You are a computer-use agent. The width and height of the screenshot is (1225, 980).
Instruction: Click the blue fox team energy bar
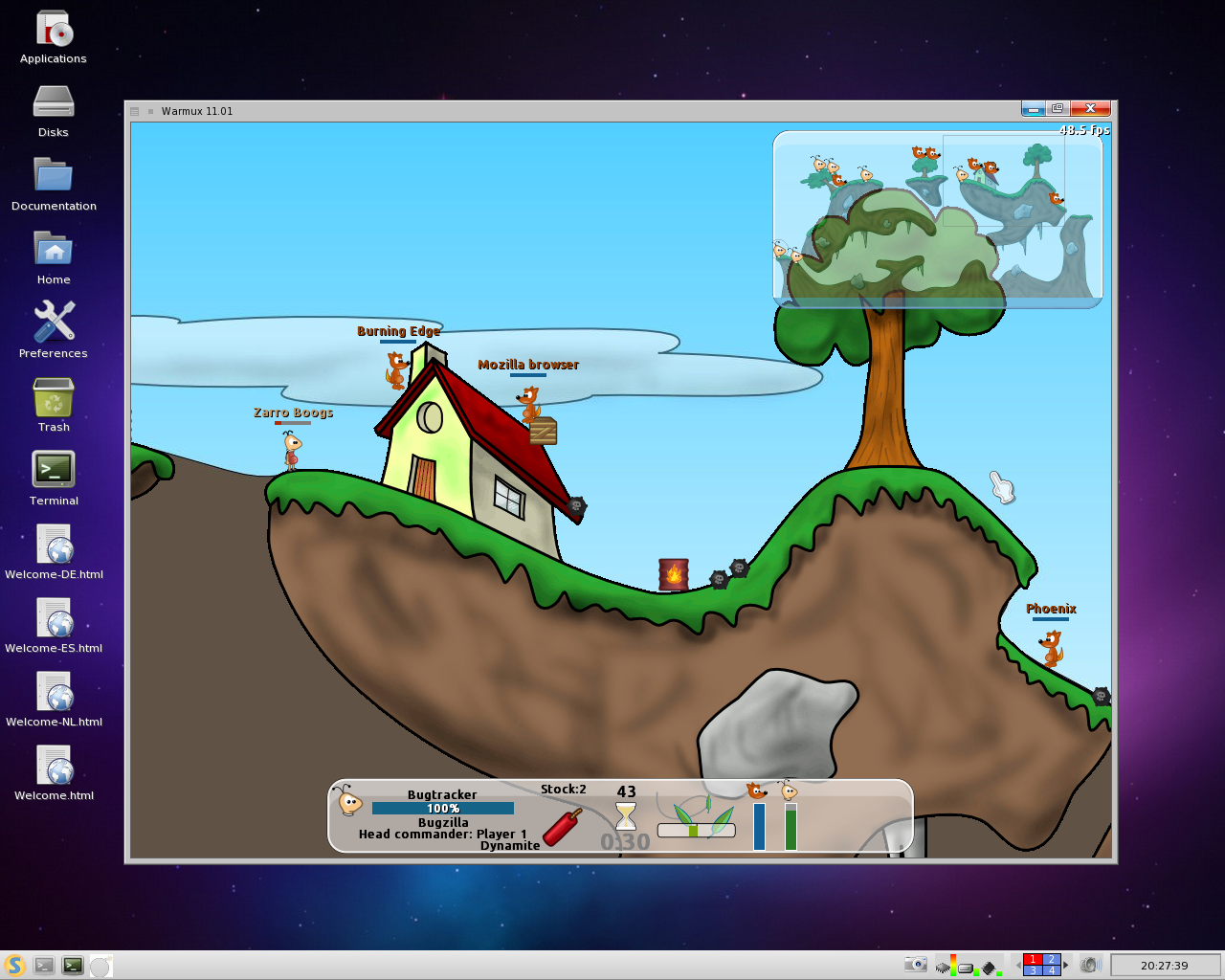tap(759, 826)
